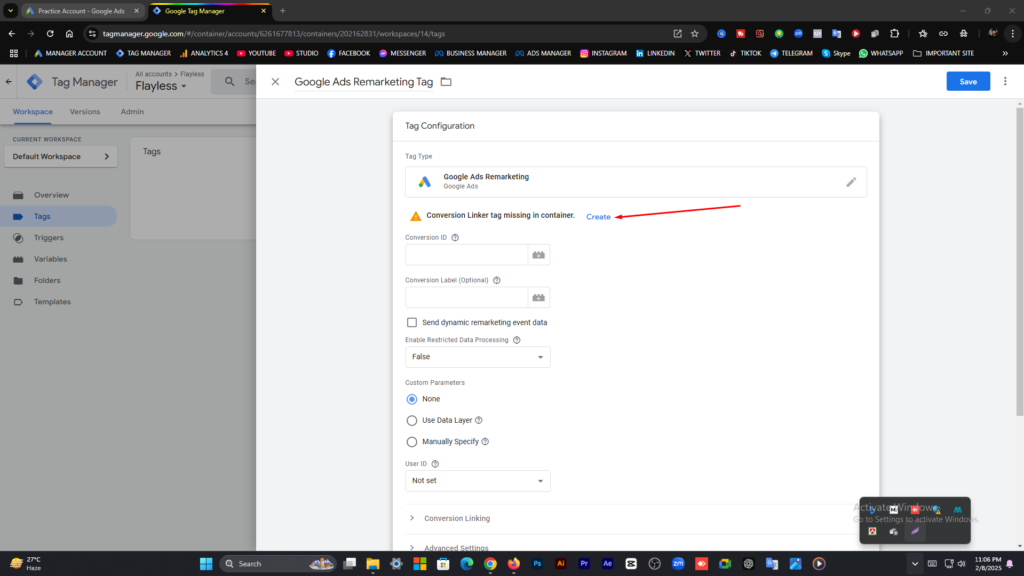Switch to the Admin tab

pyautogui.click(x=132, y=112)
